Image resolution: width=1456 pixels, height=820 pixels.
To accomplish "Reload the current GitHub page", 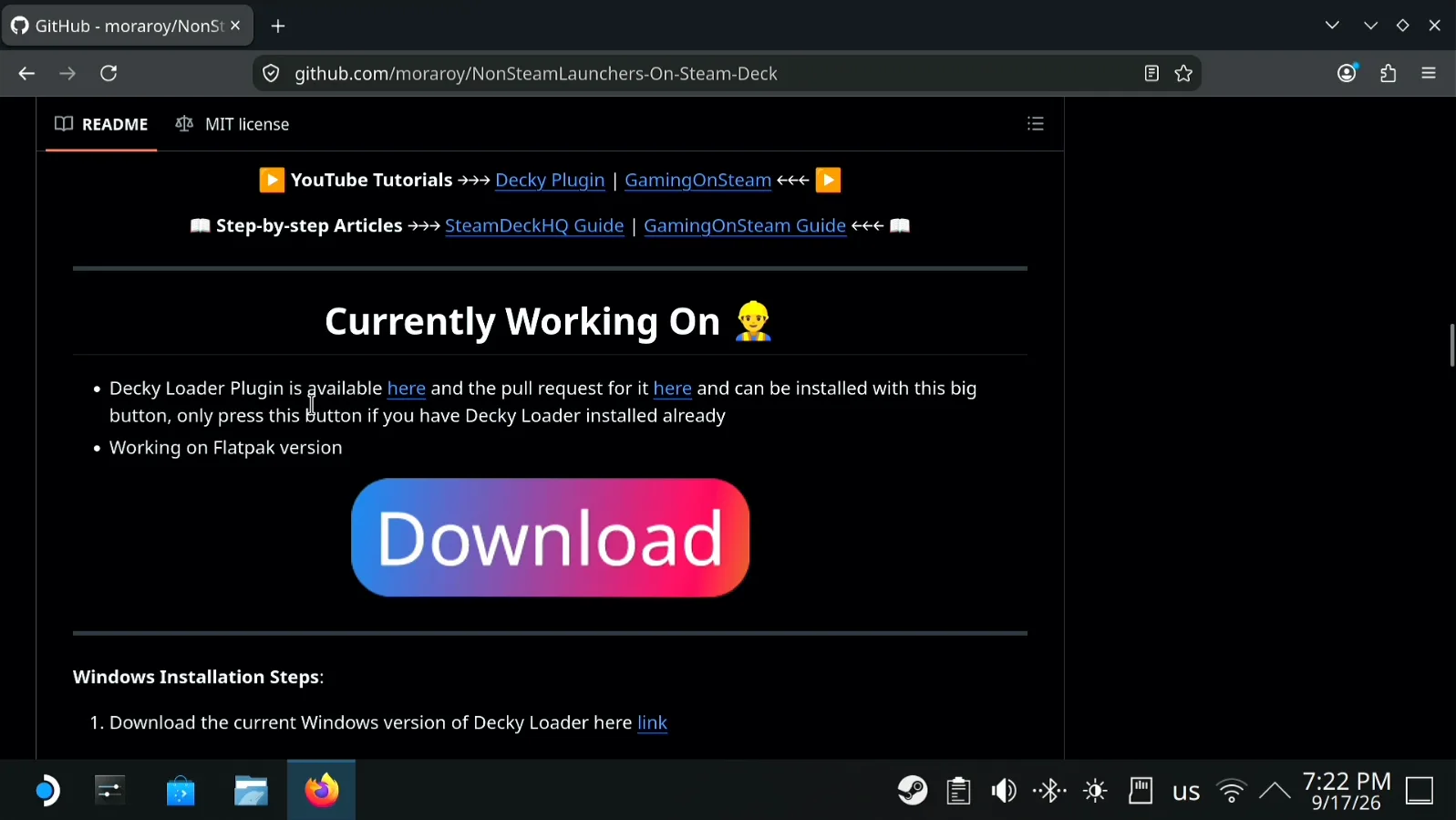I will coord(108,74).
